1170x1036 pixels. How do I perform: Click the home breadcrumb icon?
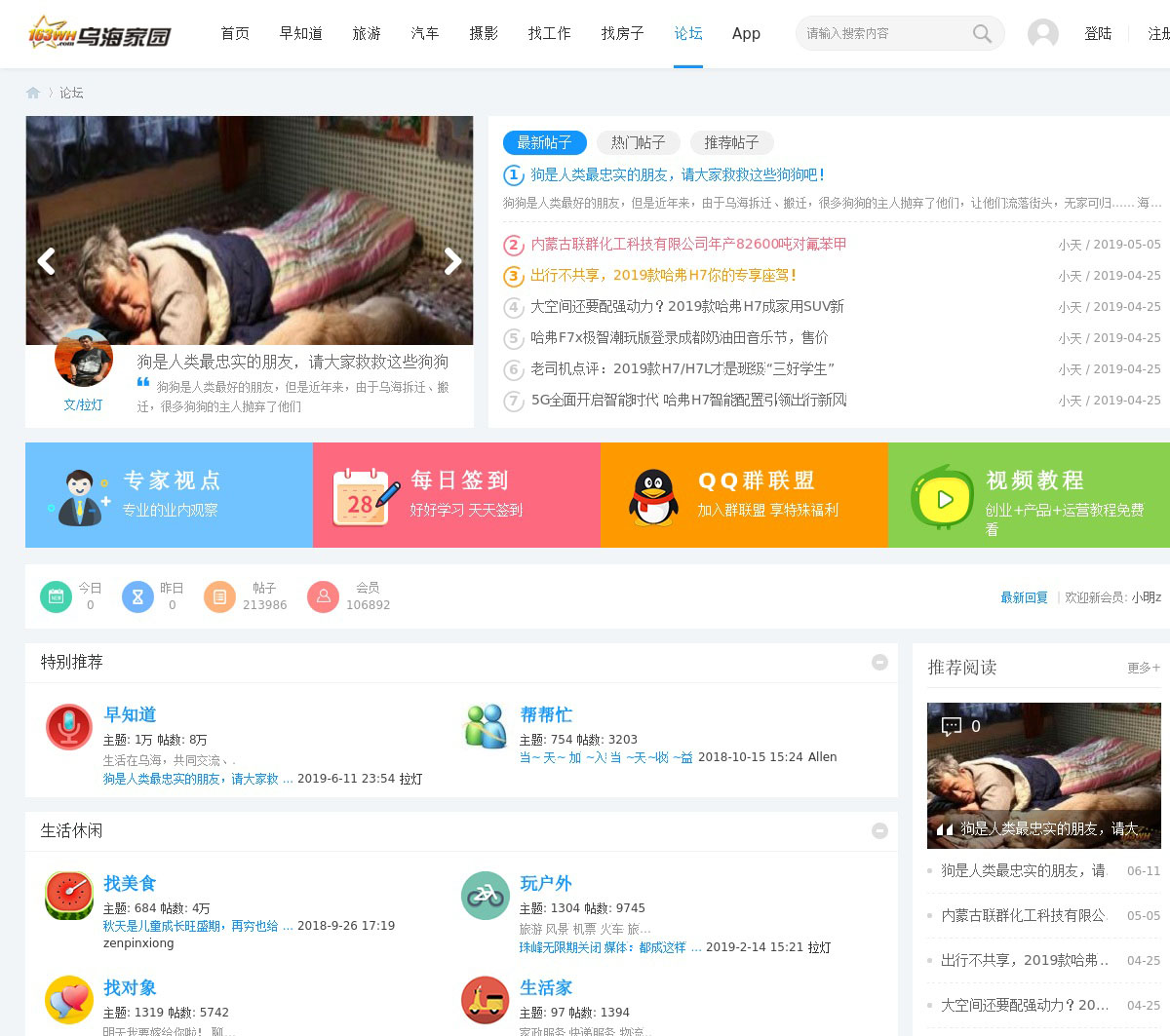(33, 93)
